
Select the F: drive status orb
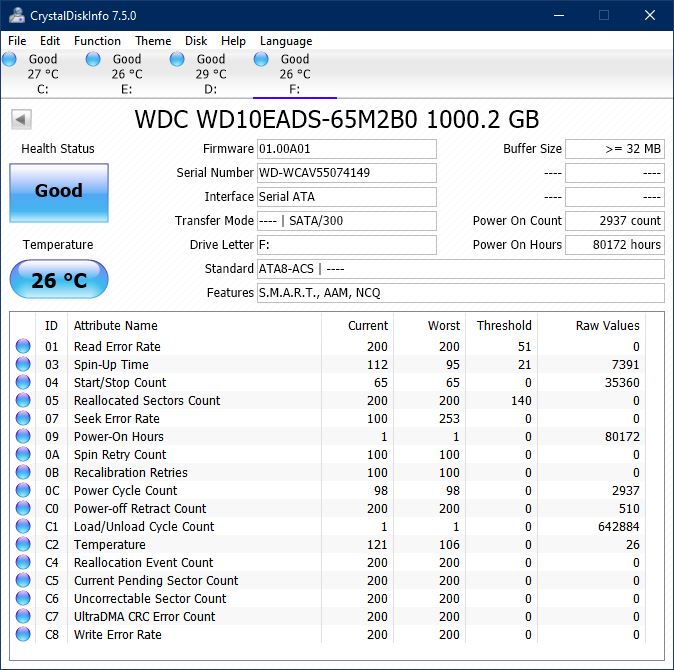click(261, 59)
